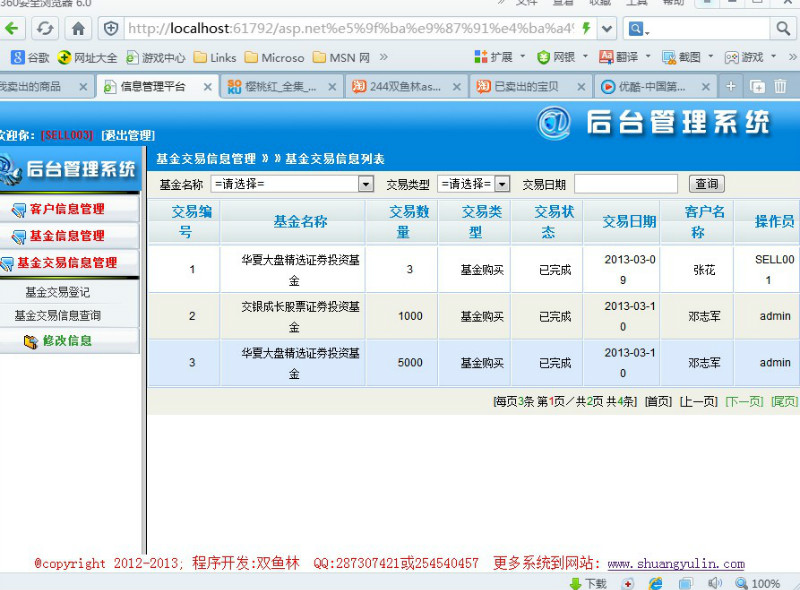Go to 尾页 last page link
The image size is (800, 590).
pos(784,402)
